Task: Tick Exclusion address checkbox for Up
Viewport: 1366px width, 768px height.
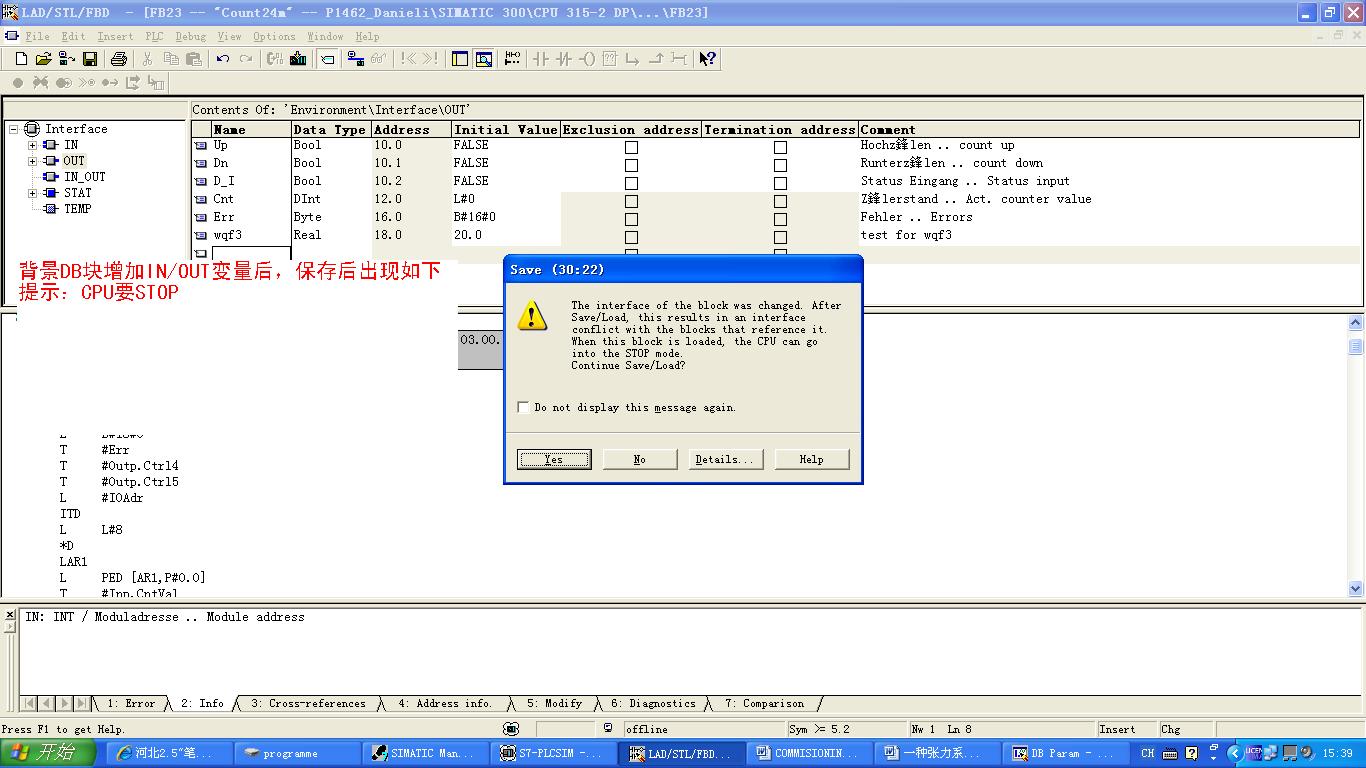Action: [631, 147]
